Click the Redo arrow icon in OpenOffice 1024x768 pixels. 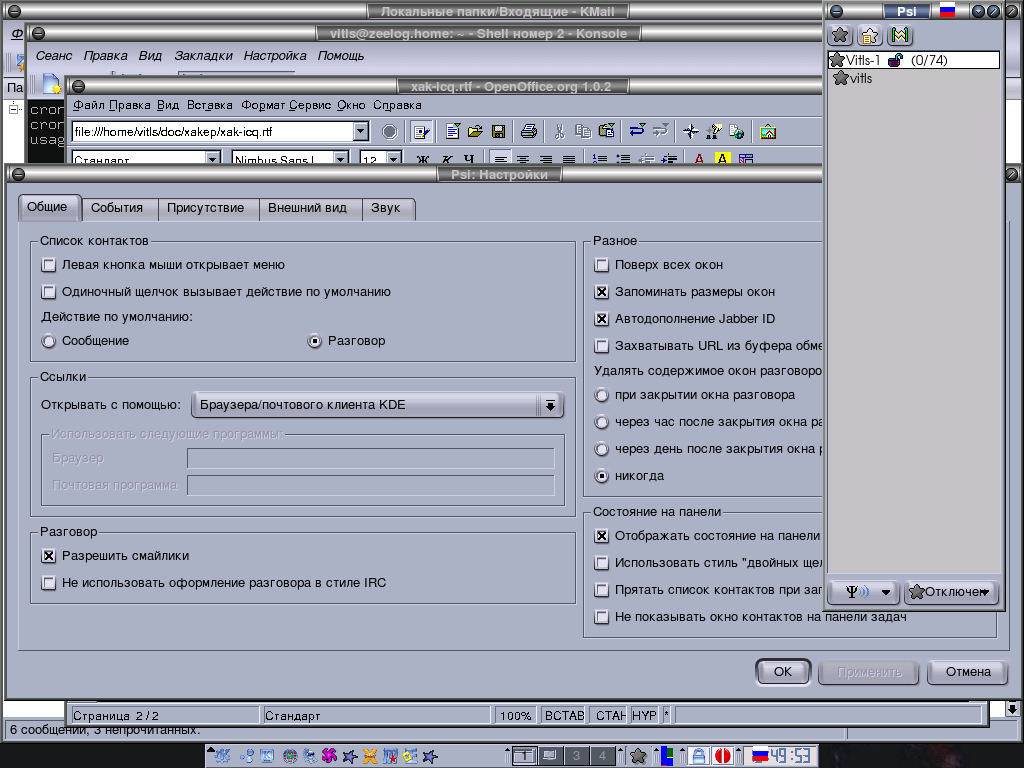[660, 131]
